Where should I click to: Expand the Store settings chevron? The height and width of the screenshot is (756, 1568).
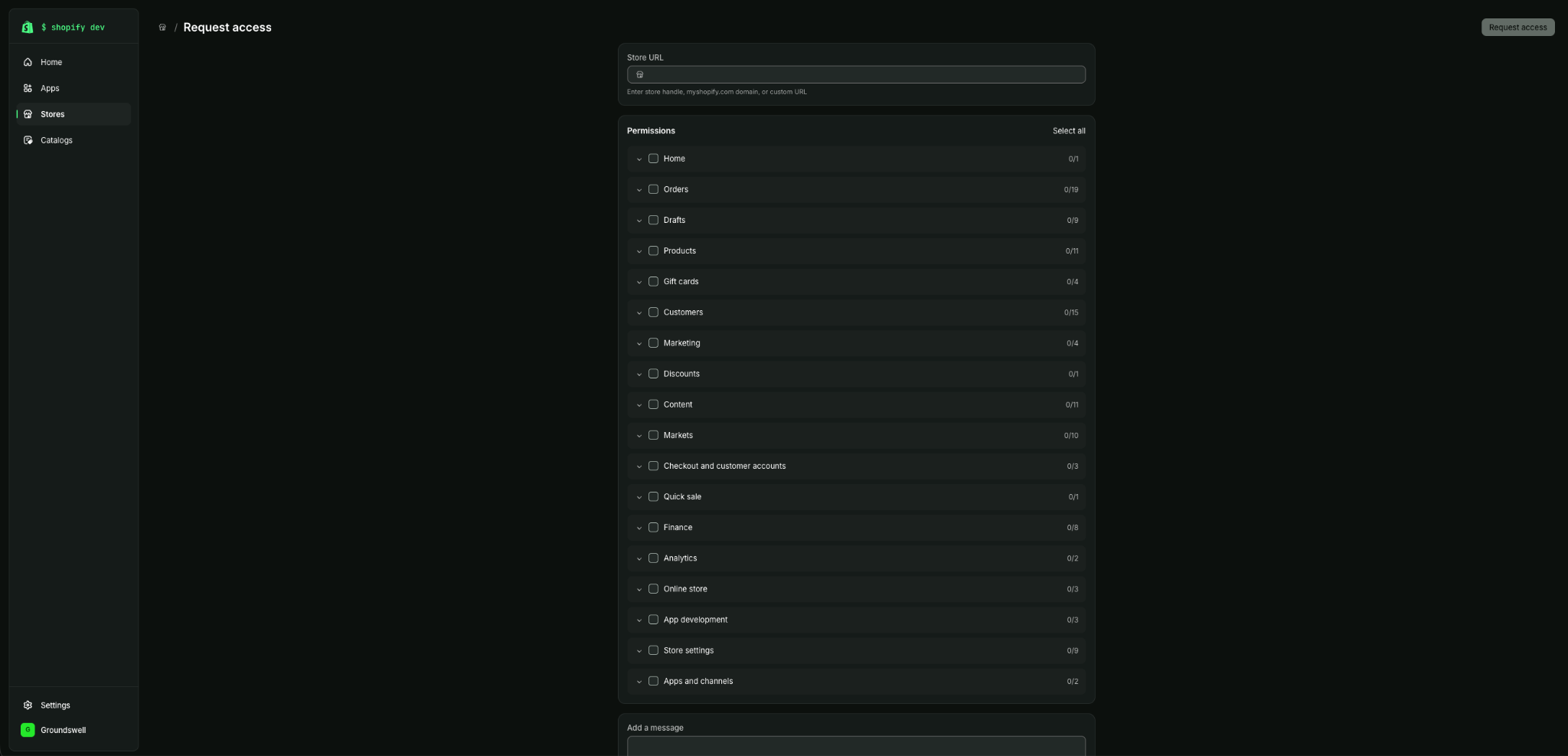639,651
